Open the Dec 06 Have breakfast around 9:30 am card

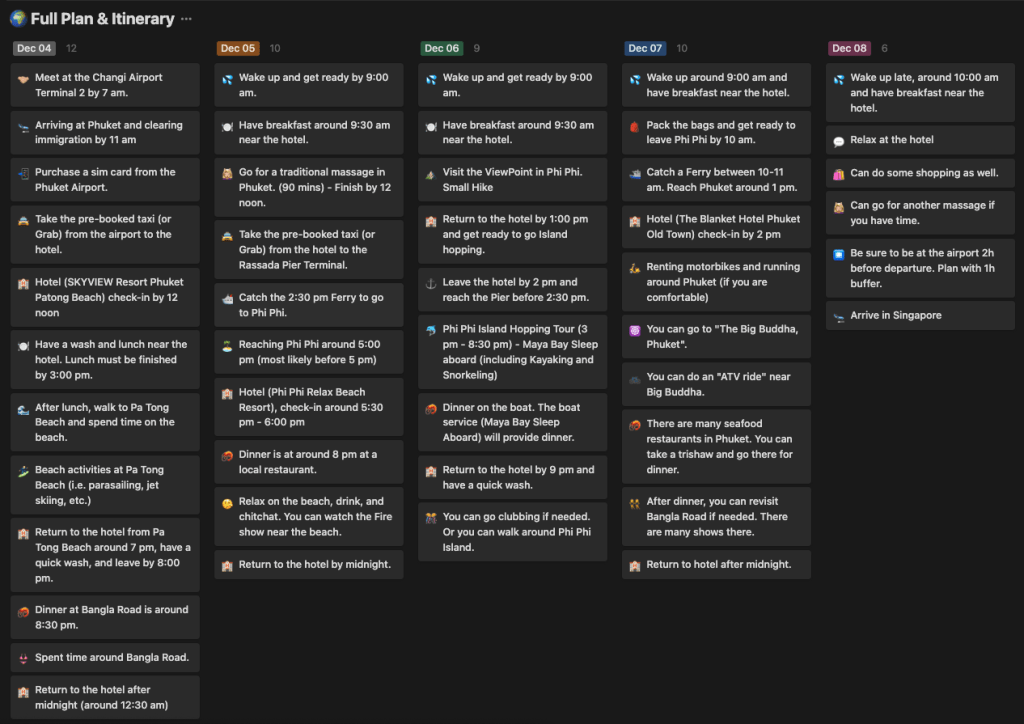(x=513, y=133)
